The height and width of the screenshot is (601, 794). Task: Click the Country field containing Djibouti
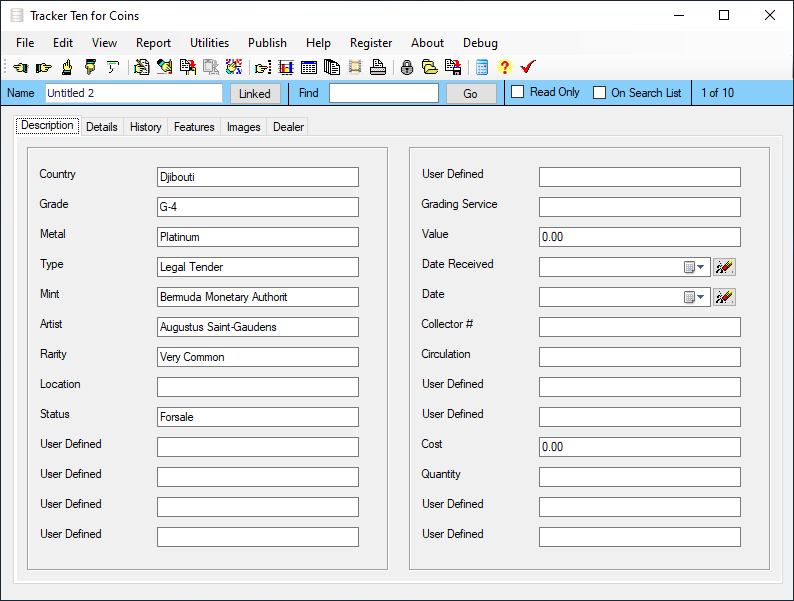pyautogui.click(x=257, y=177)
